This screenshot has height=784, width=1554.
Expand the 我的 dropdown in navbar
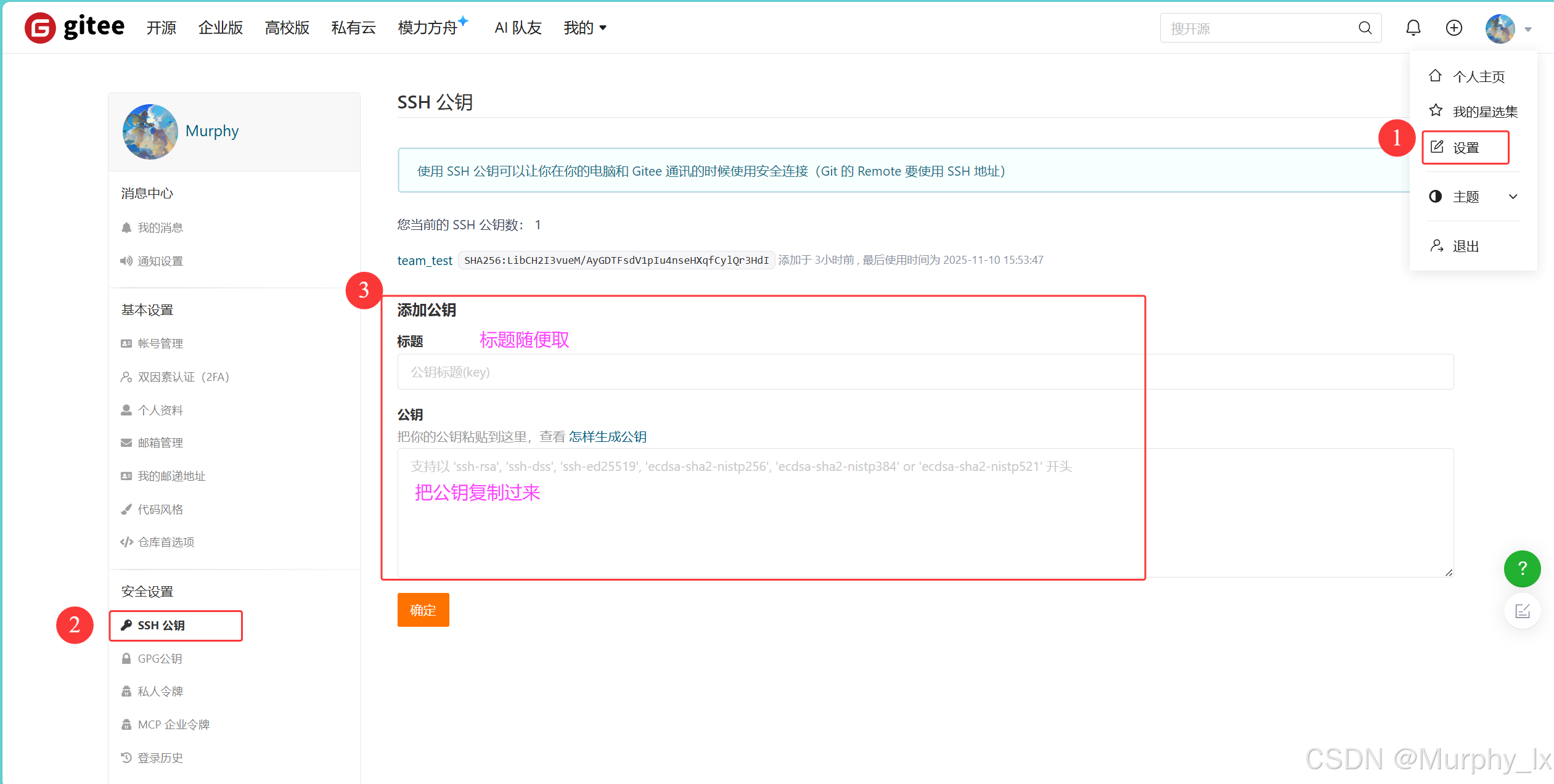(x=584, y=27)
